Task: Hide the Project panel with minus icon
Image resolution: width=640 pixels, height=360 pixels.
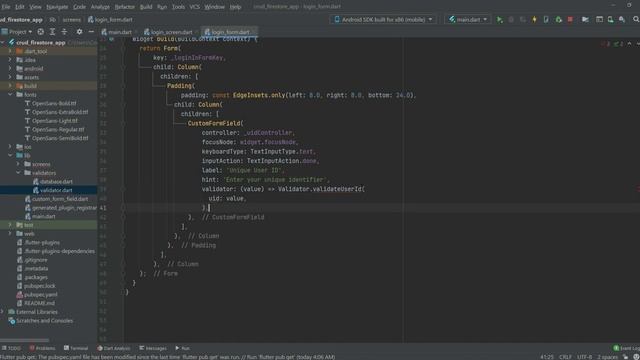Action: (91, 31)
